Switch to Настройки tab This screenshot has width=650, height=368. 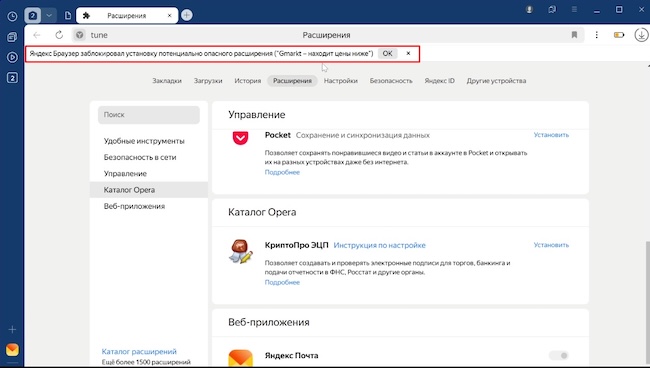[x=341, y=81]
